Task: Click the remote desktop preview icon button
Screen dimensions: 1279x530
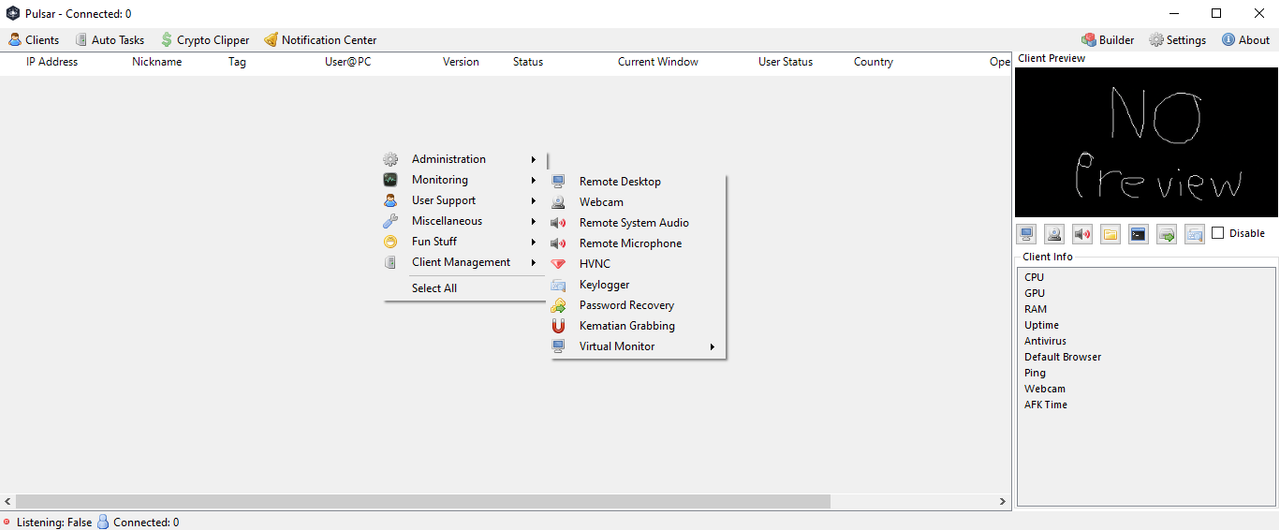Action: 1026,234
